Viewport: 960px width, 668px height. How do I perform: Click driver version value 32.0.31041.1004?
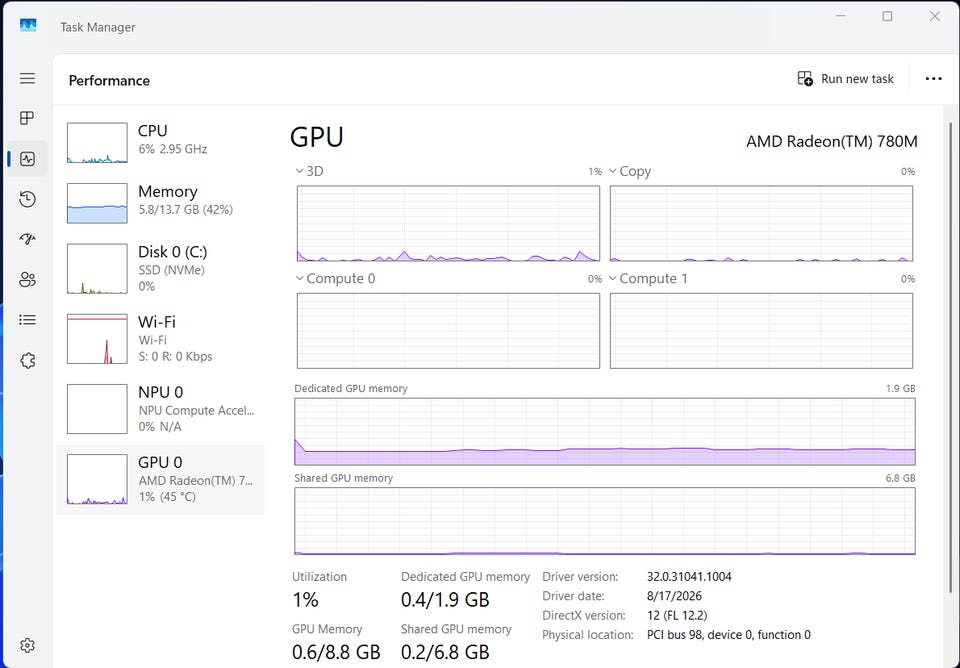pos(689,577)
